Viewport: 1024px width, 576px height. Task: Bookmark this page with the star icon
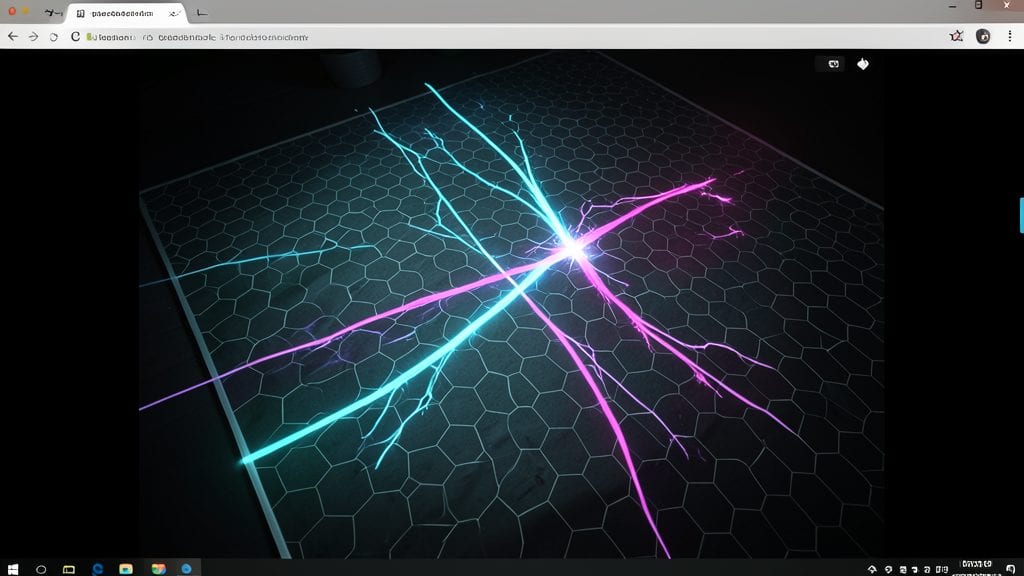[956, 37]
